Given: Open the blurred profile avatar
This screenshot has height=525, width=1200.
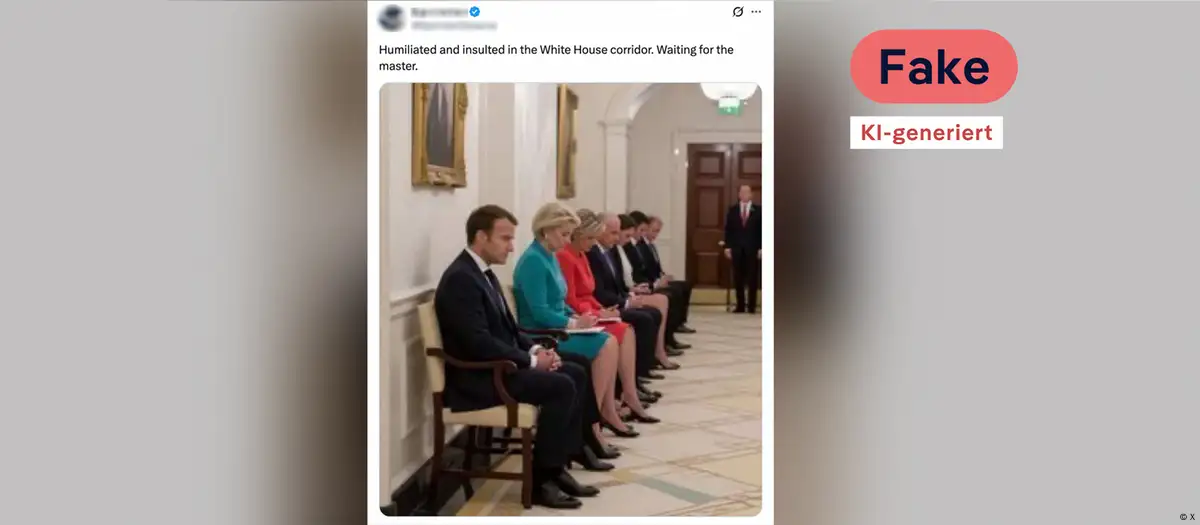Looking at the screenshot, I should pos(392,18).
